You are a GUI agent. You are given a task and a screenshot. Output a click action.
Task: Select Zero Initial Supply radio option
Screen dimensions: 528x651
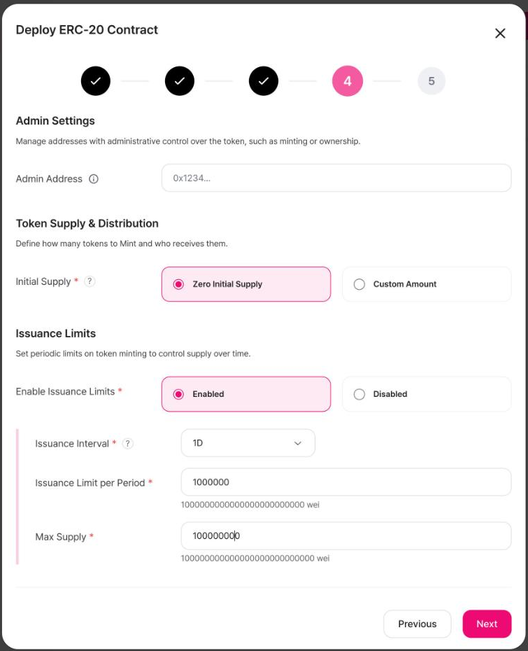[246, 284]
